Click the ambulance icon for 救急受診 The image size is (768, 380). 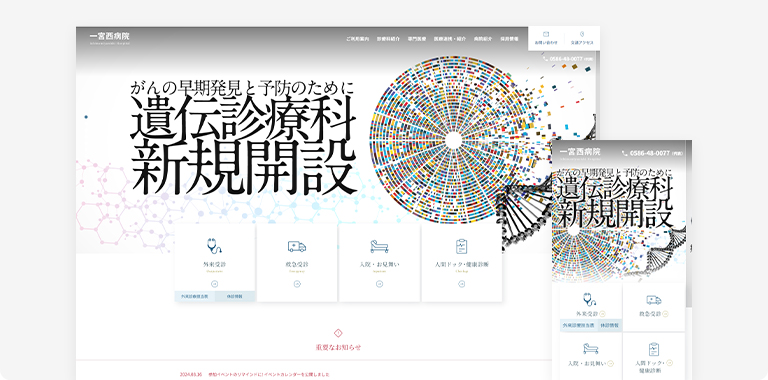(297, 246)
